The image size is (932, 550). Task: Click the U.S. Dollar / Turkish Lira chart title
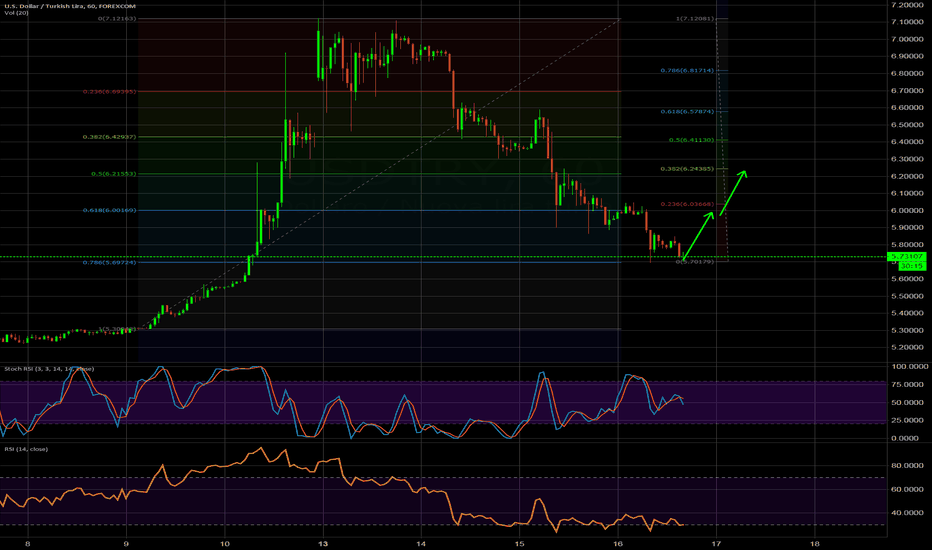coord(70,6)
